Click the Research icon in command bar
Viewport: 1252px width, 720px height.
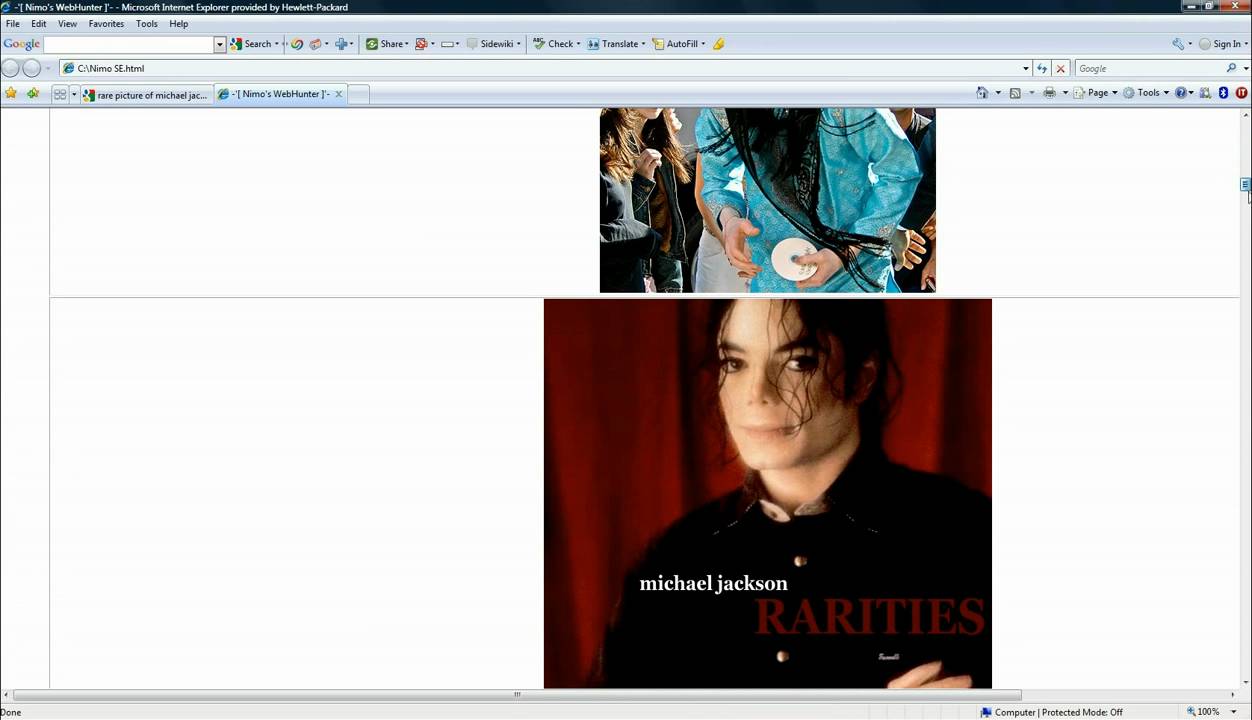point(1205,93)
